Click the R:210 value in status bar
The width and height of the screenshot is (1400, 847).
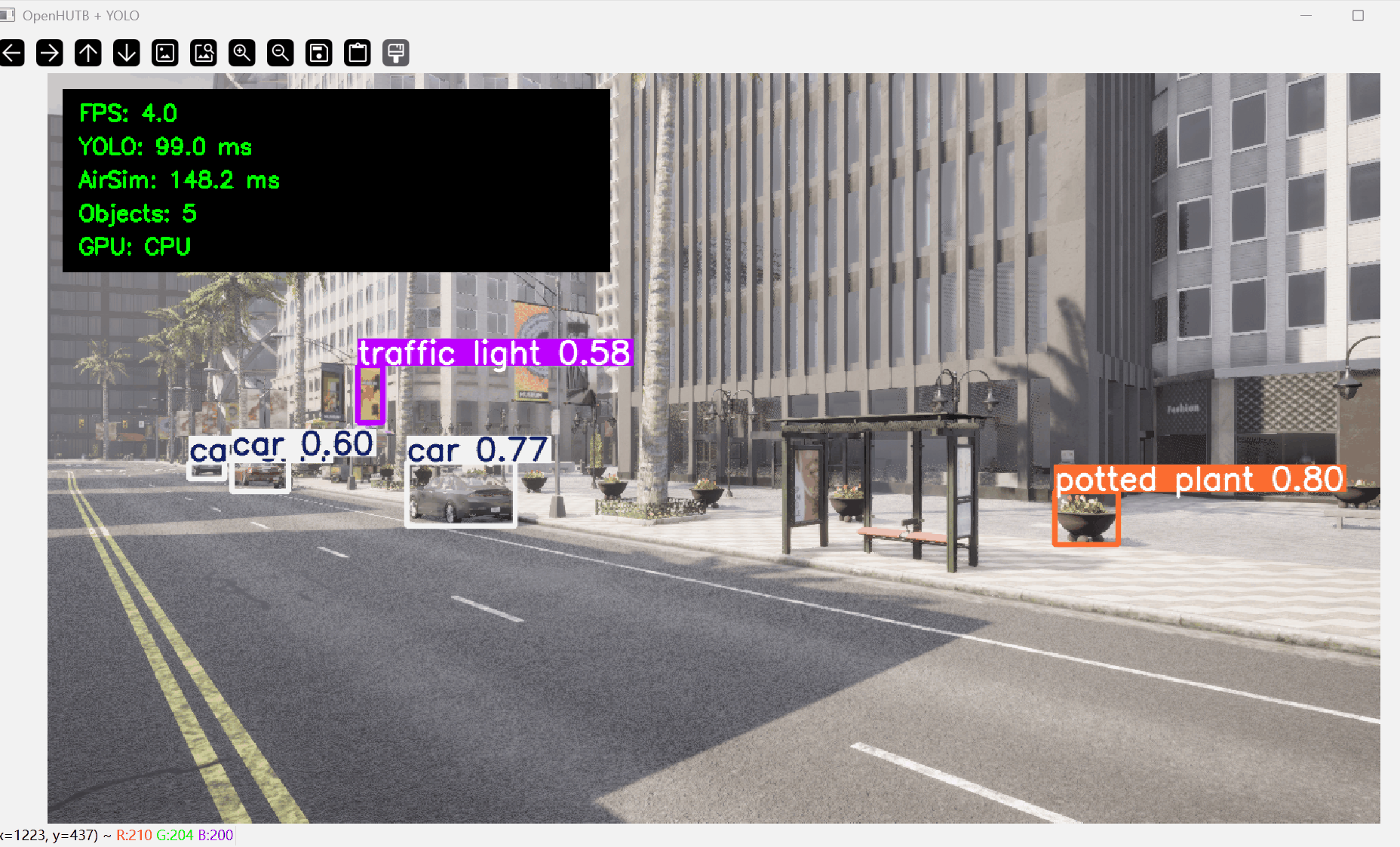[134, 835]
